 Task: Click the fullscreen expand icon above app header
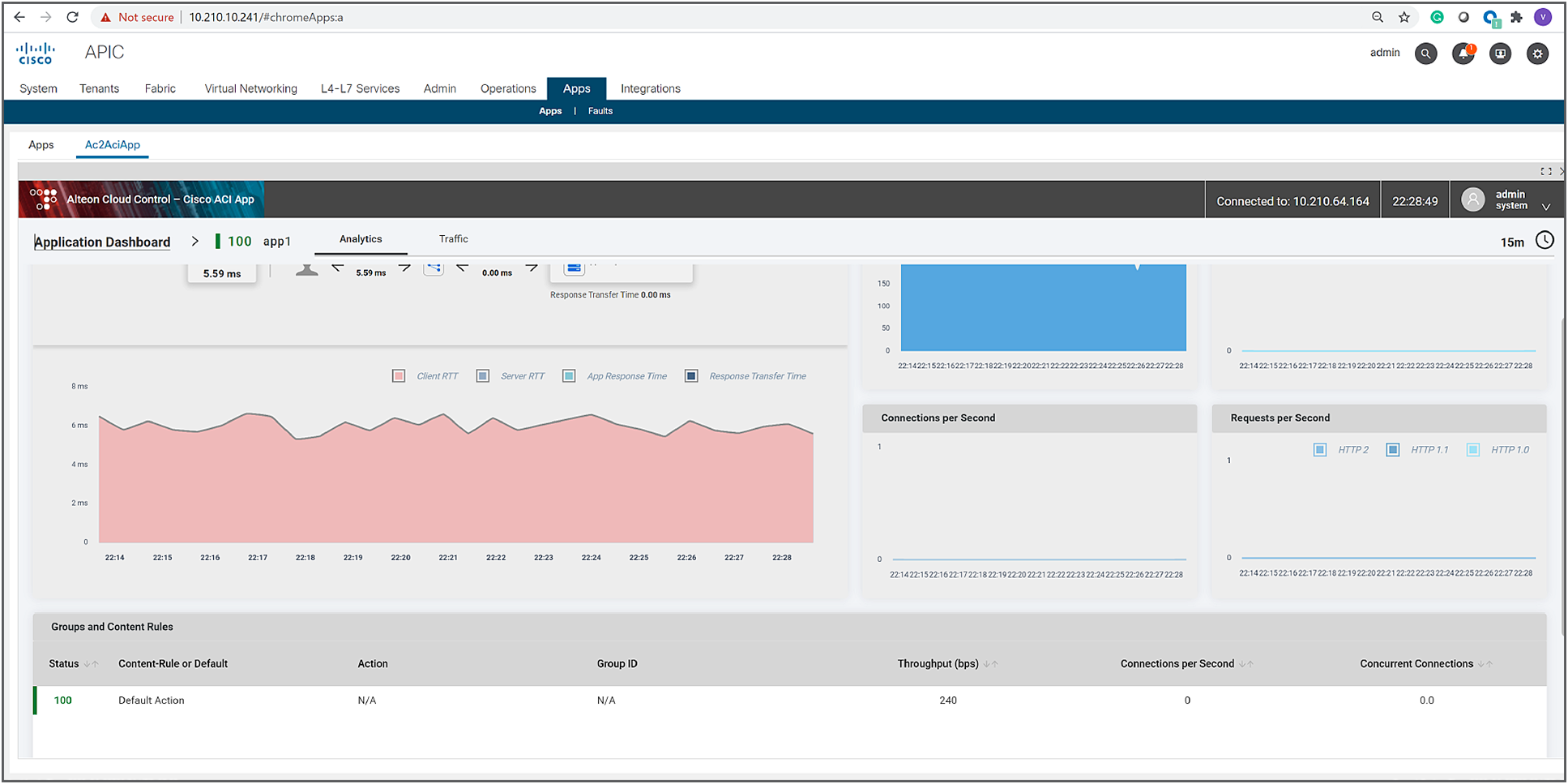point(1546,171)
